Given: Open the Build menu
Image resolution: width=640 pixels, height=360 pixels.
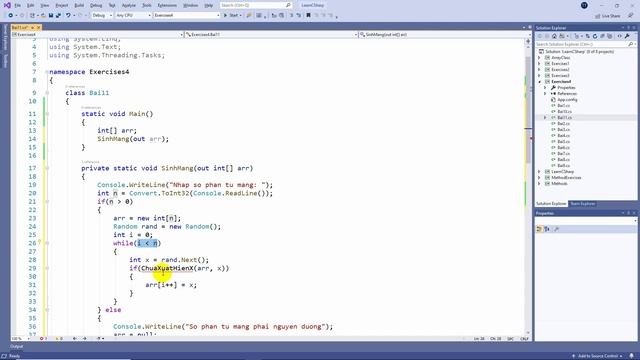Looking at the screenshot, I should [x=79, y=5].
